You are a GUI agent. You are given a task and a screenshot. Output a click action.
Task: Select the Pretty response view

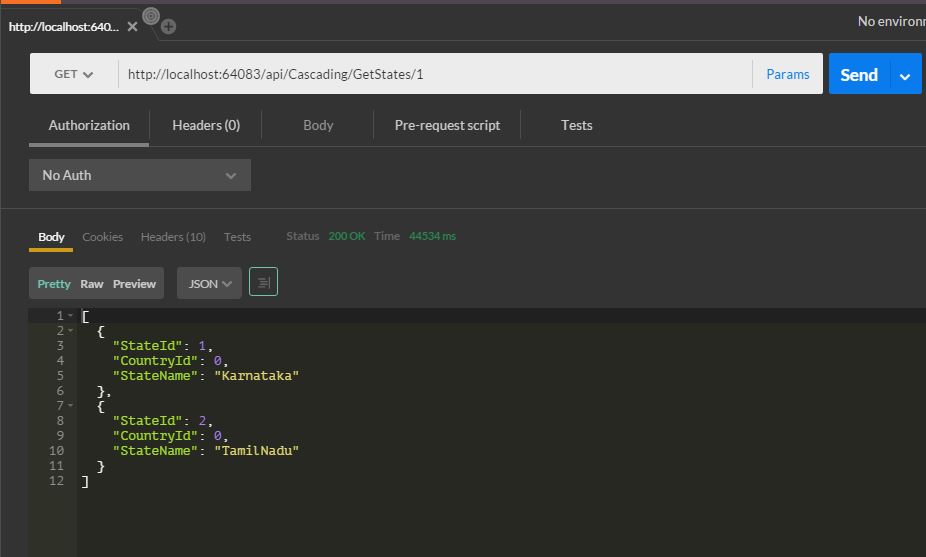[x=54, y=284]
